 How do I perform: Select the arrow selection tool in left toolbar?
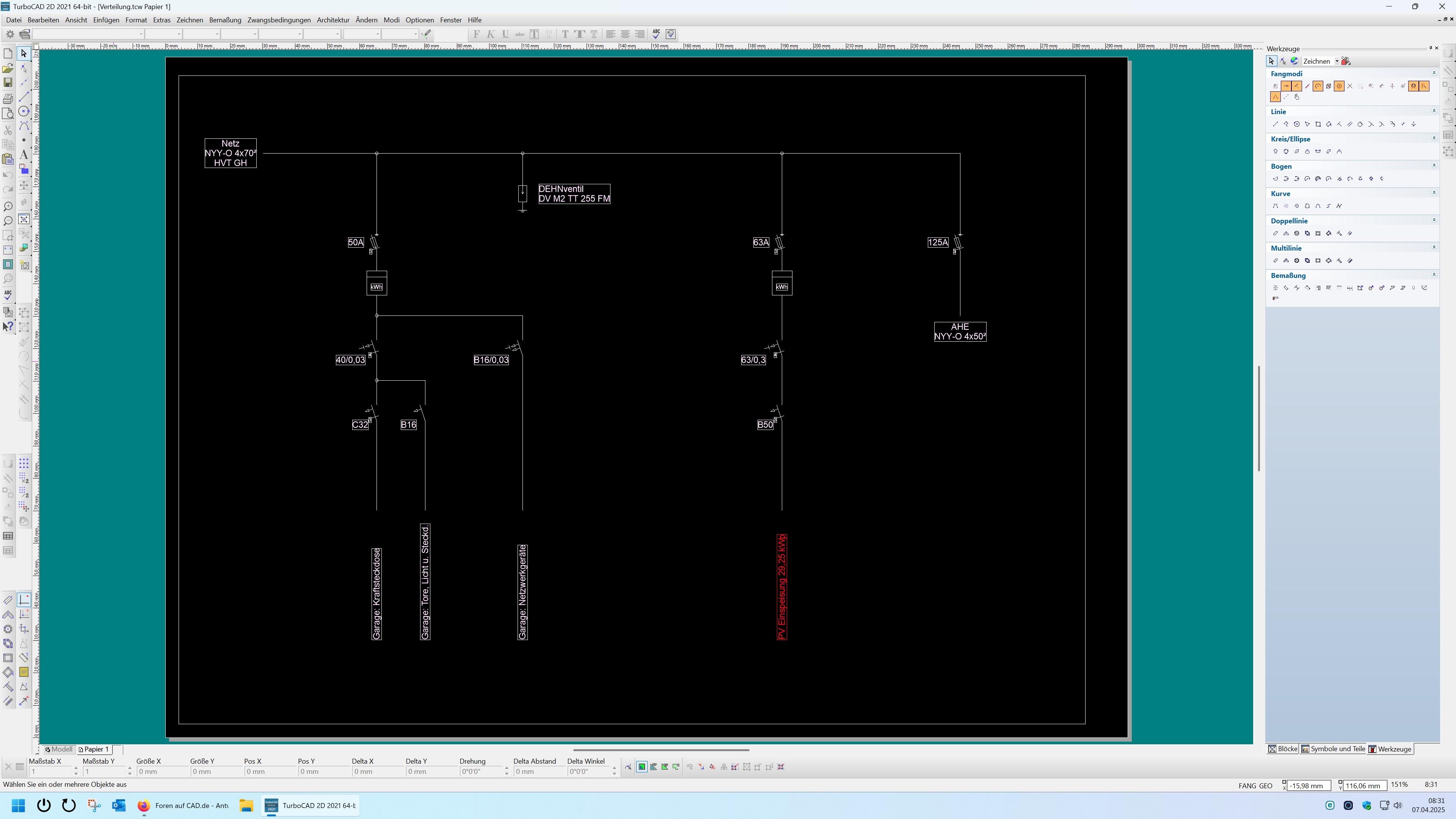tap(24, 53)
